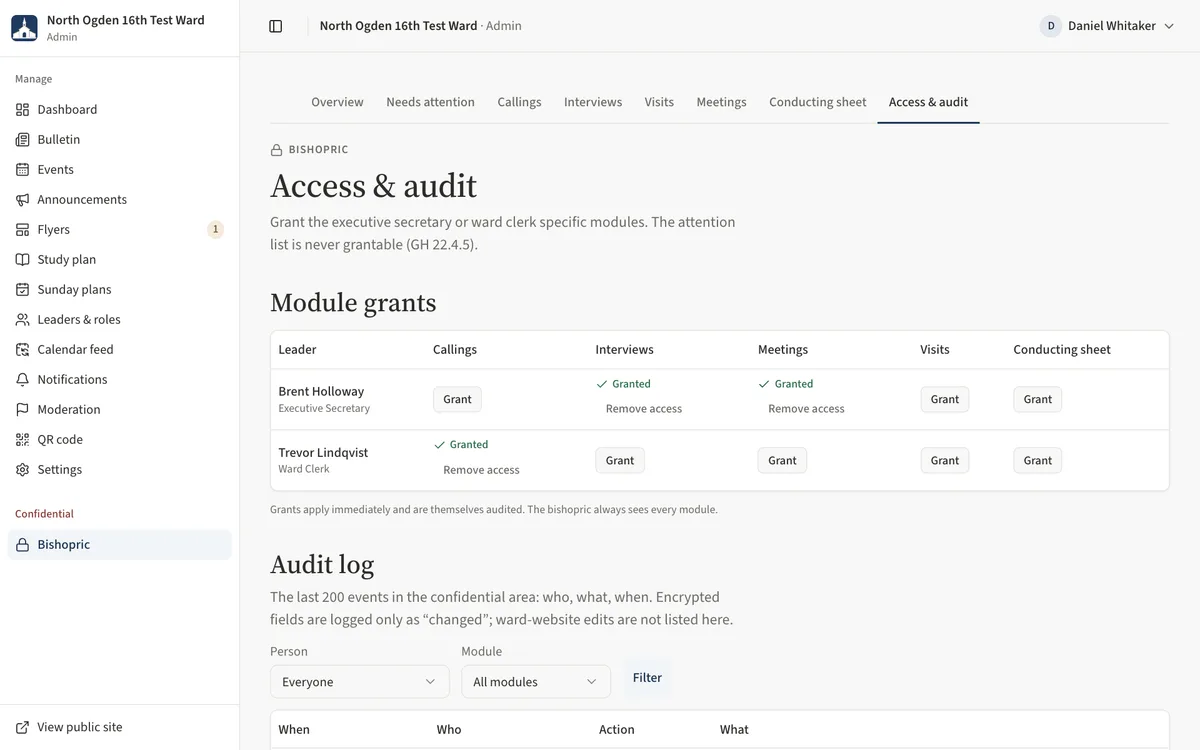
Task: Grant Visits access to Trevor Lindqvist
Action: tap(945, 461)
